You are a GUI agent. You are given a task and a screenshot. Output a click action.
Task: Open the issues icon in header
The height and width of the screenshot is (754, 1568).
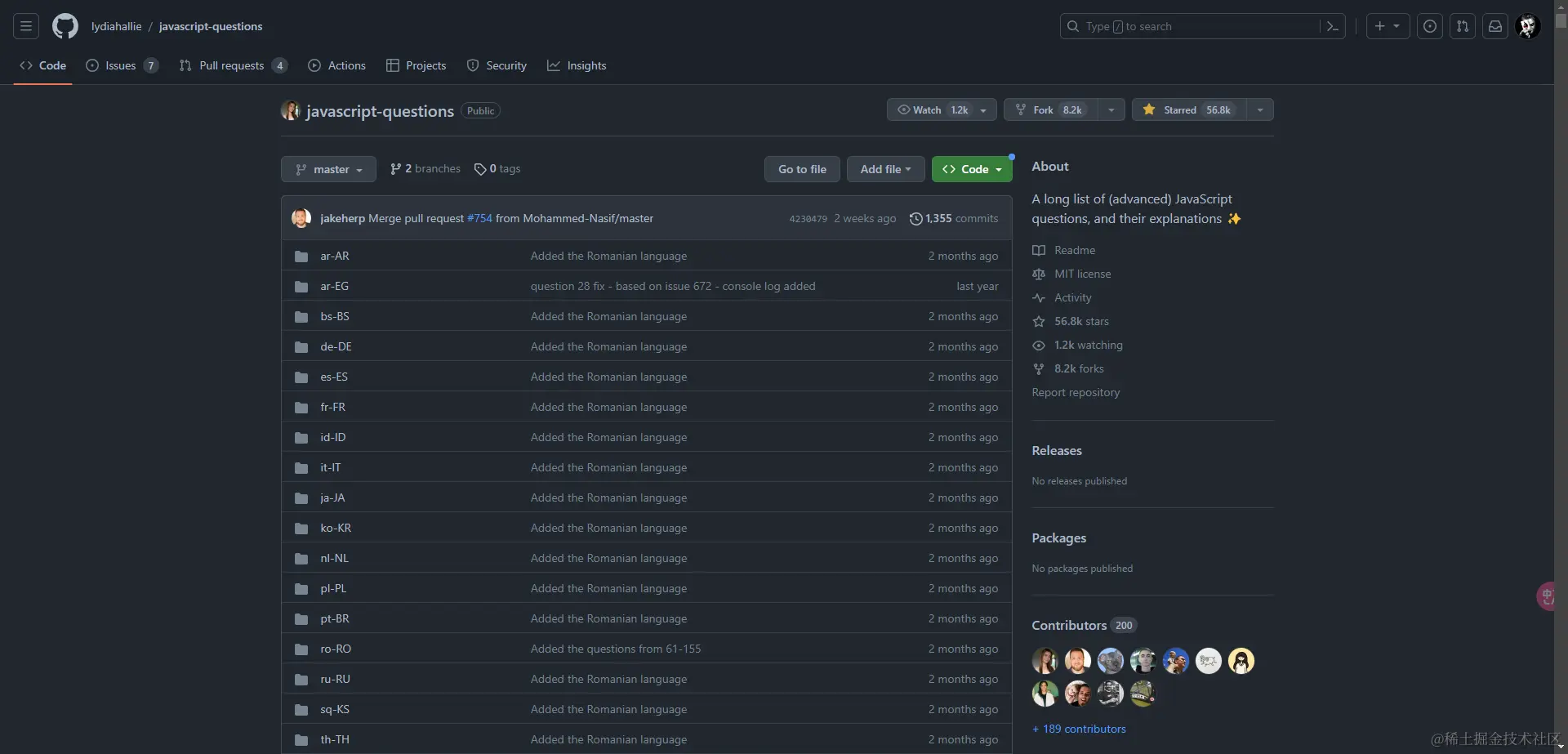tap(1430, 26)
